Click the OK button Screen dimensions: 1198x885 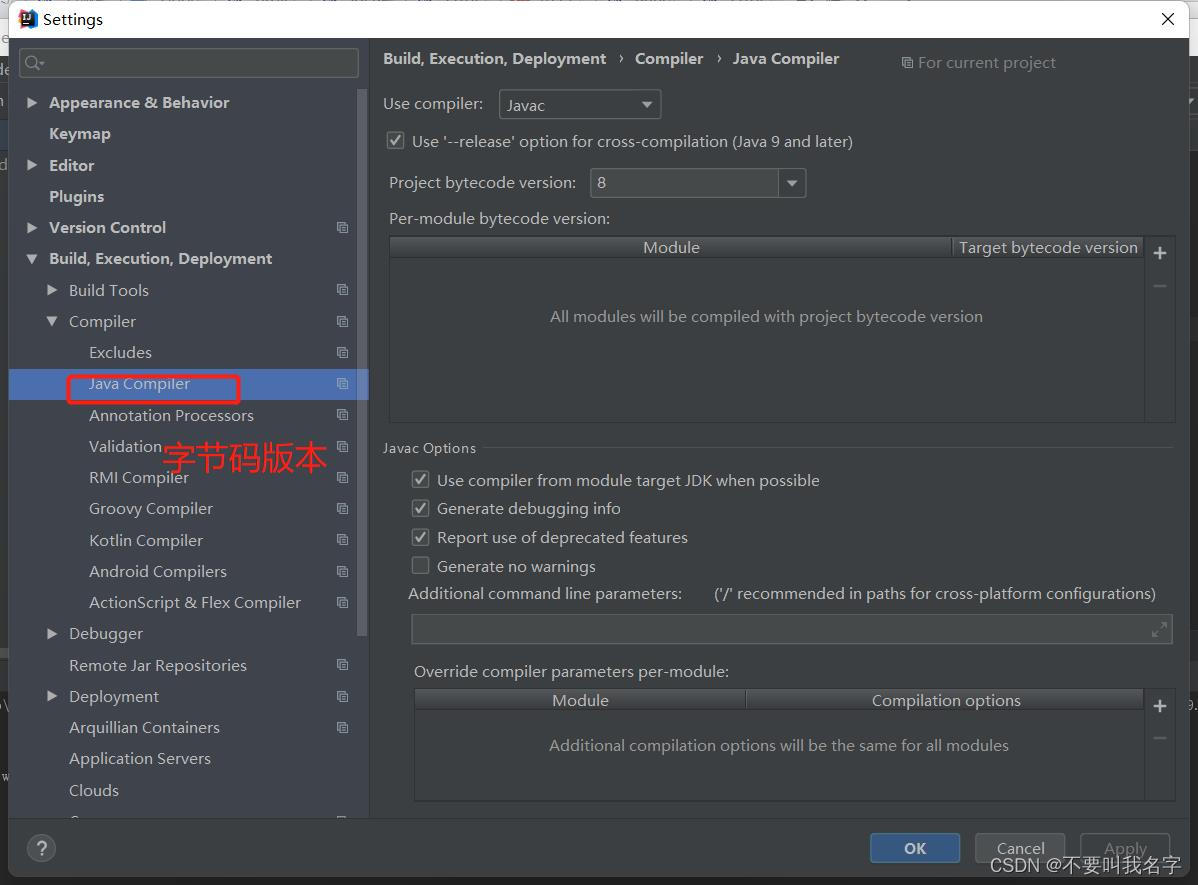(x=913, y=847)
